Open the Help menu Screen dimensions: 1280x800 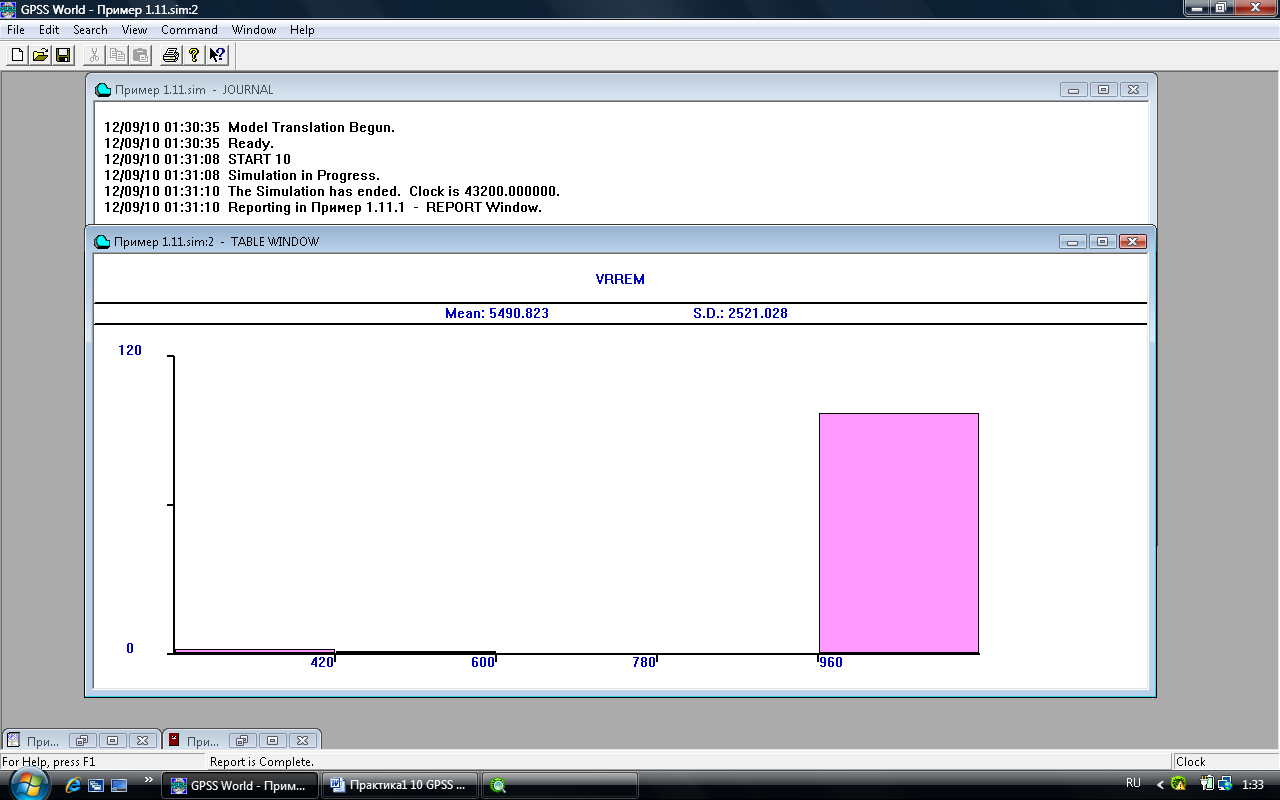click(302, 30)
